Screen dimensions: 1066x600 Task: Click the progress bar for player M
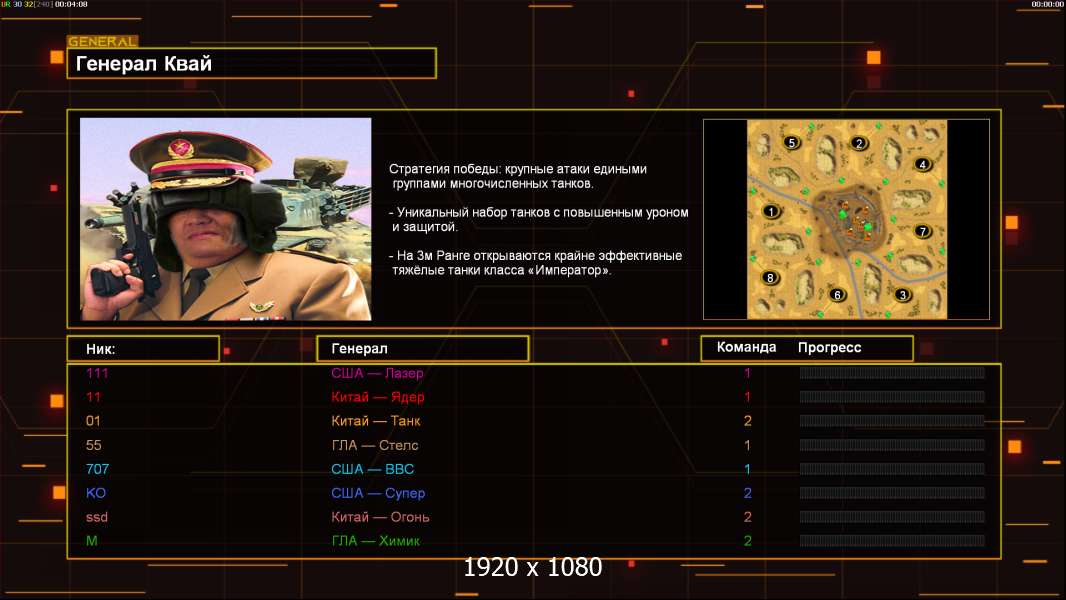pos(892,541)
